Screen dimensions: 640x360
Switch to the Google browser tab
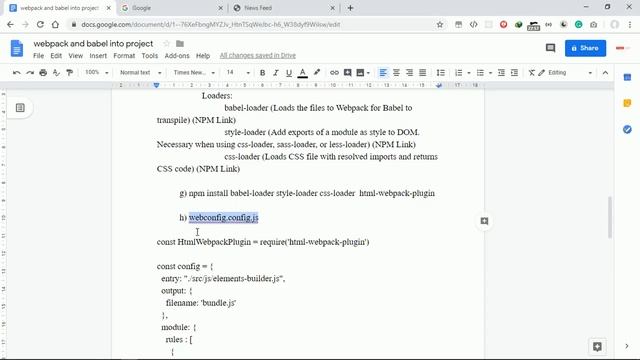coord(172,8)
